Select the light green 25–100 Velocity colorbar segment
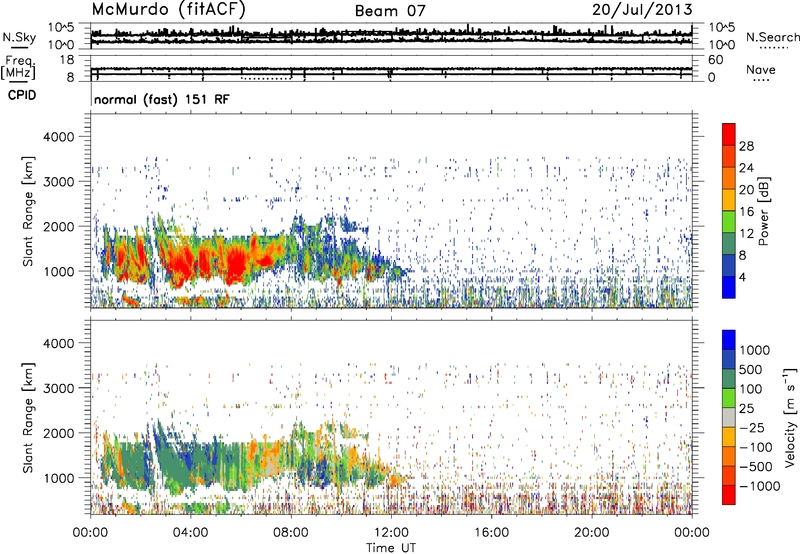Screen dimensions: 800x554 click(729, 398)
